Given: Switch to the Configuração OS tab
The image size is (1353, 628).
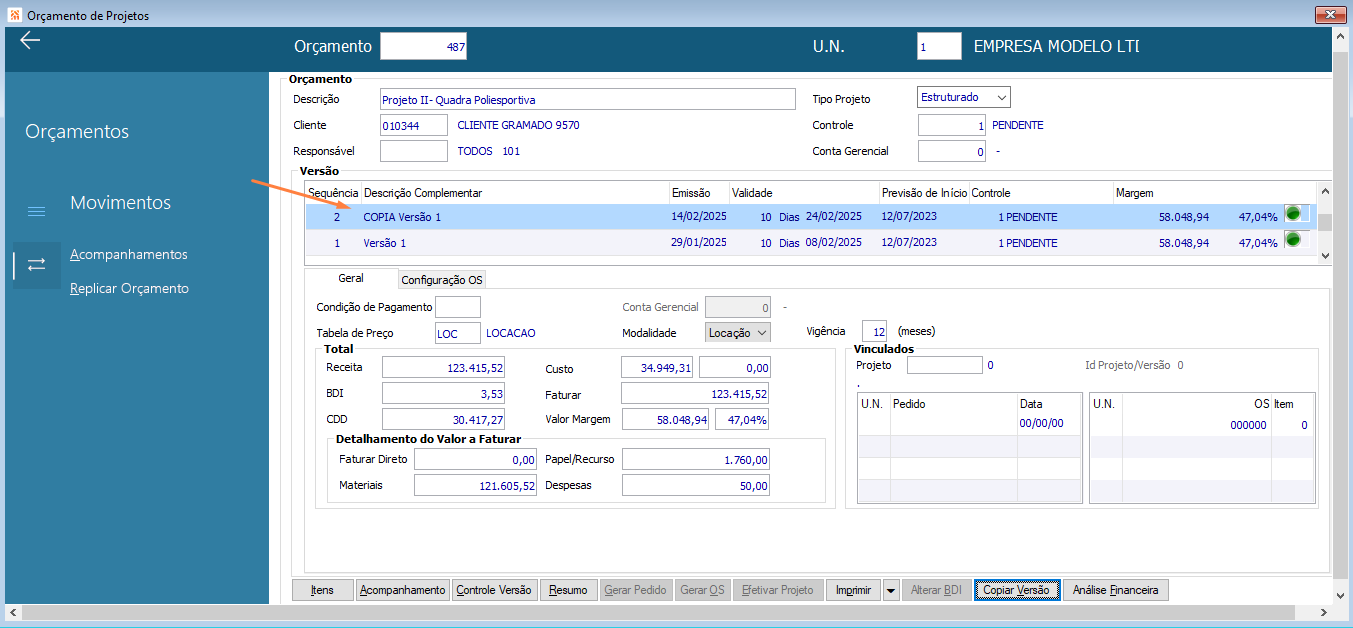Looking at the screenshot, I should pos(443,280).
